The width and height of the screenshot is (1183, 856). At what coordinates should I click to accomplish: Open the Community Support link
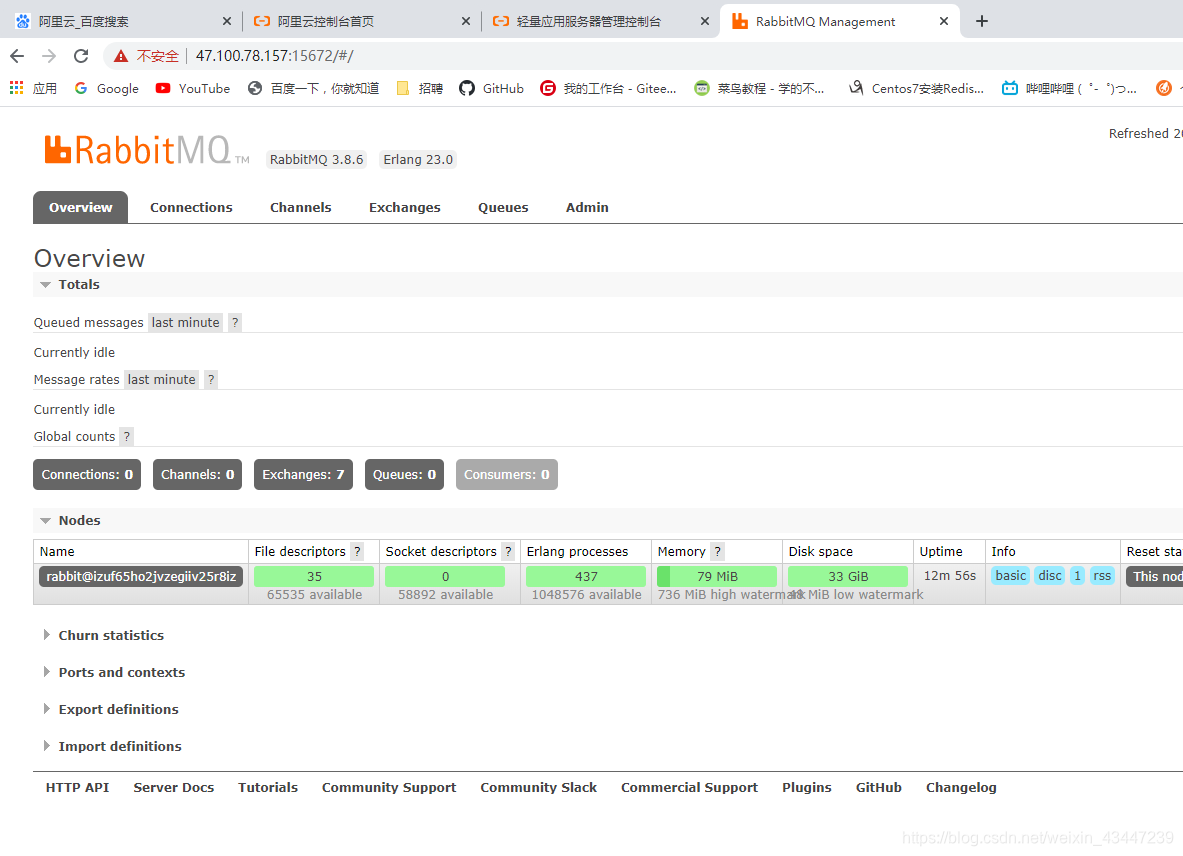(389, 787)
